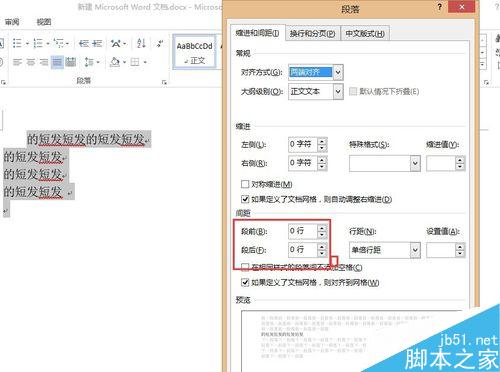The width and height of the screenshot is (500, 372).
Task: Decrease 左侧 indent with down arrow
Action: coord(322,148)
